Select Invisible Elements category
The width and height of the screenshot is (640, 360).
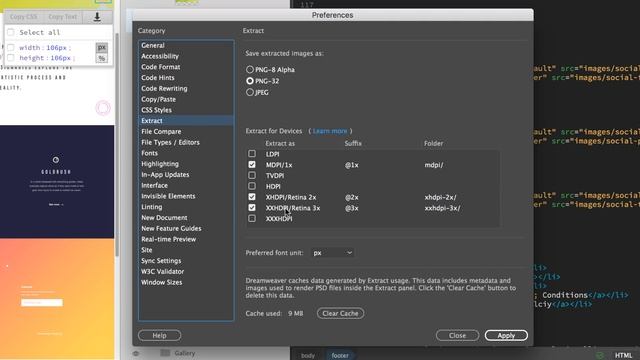(186, 196)
